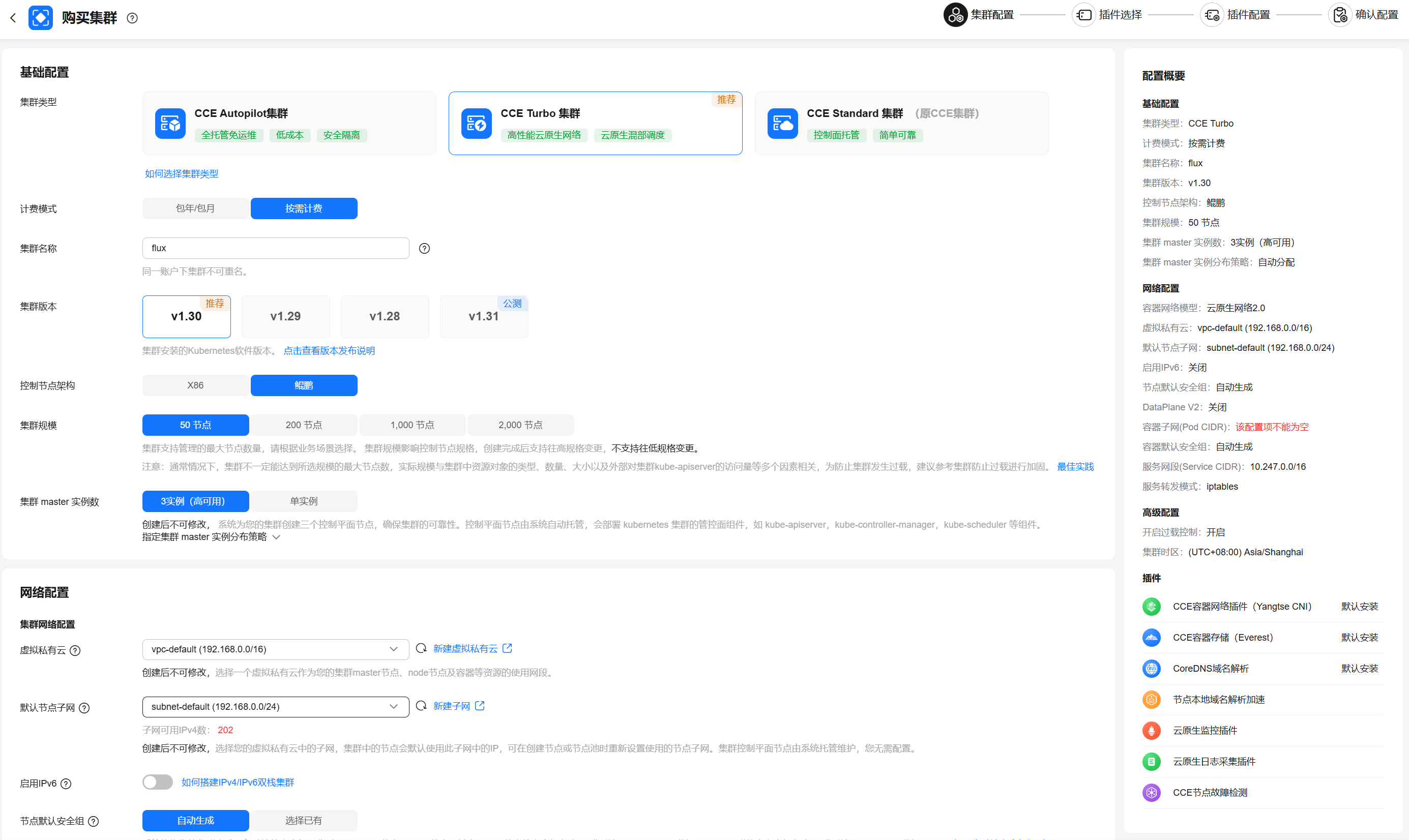Click help icon next to 启用IPv6
The image size is (1409, 840).
click(66, 784)
